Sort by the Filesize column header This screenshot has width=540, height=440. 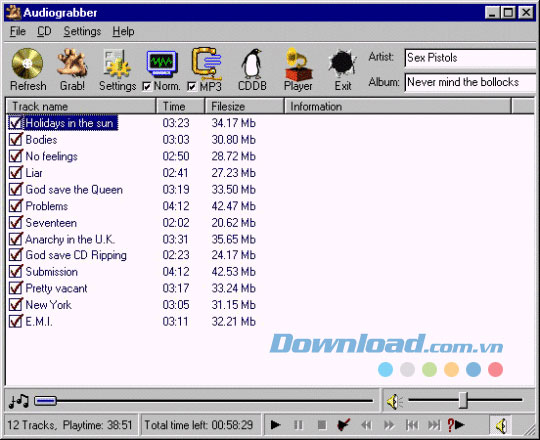pyautogui.click(x=245, y=106)
